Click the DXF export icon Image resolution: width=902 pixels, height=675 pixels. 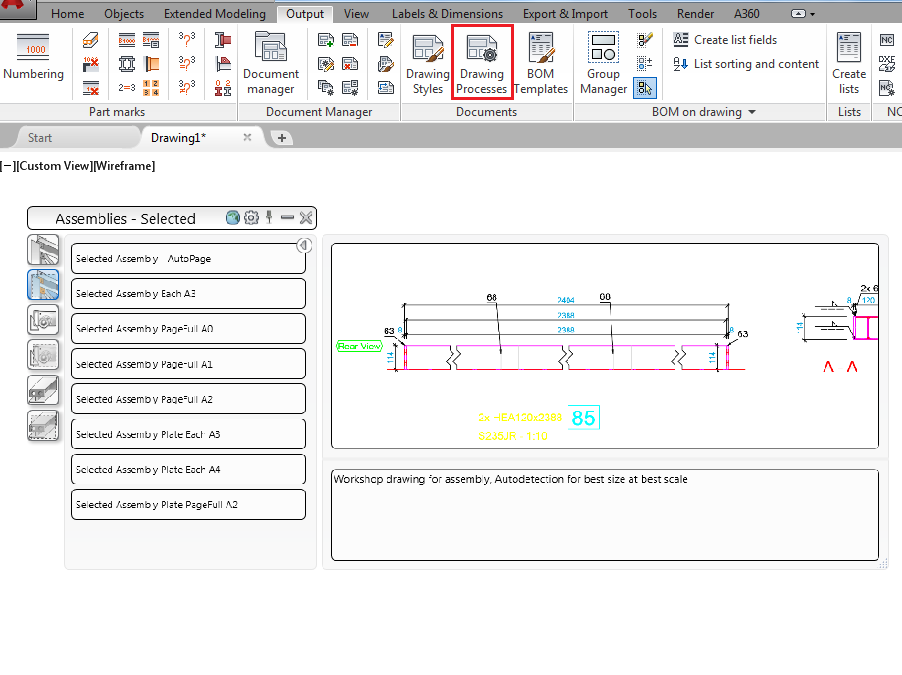point(886,64)
